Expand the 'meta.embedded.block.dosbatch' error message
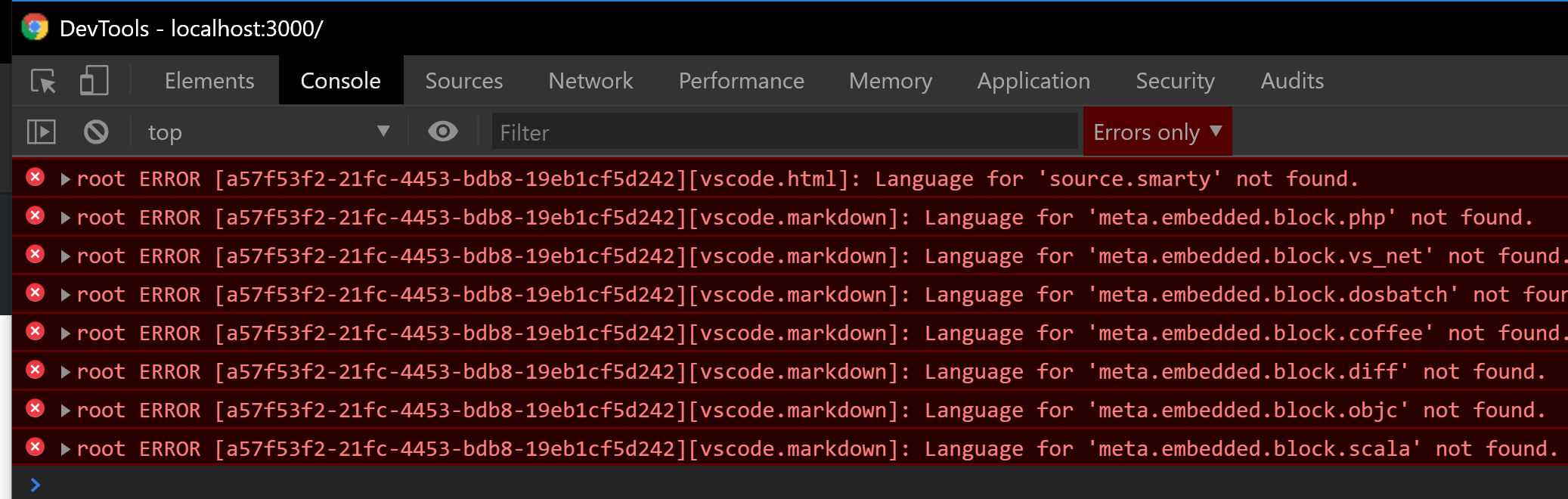Viewport: 1568px width, 499px height. tap(66, 295)
